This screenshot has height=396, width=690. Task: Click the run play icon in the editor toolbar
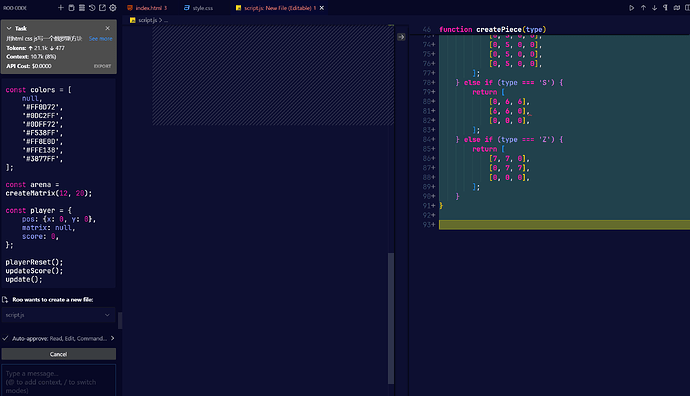[631, 8]
